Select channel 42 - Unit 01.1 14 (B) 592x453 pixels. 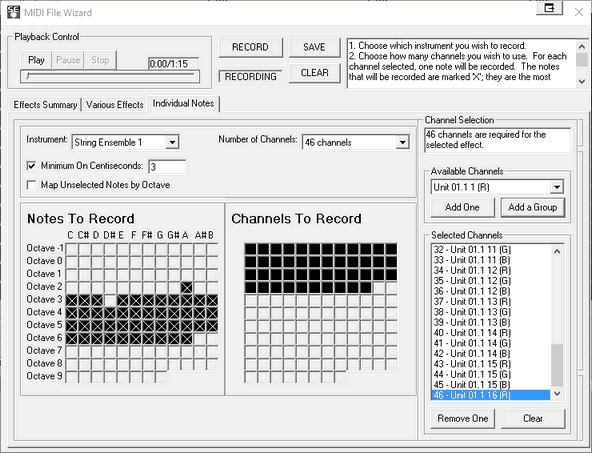click(491, 353)
